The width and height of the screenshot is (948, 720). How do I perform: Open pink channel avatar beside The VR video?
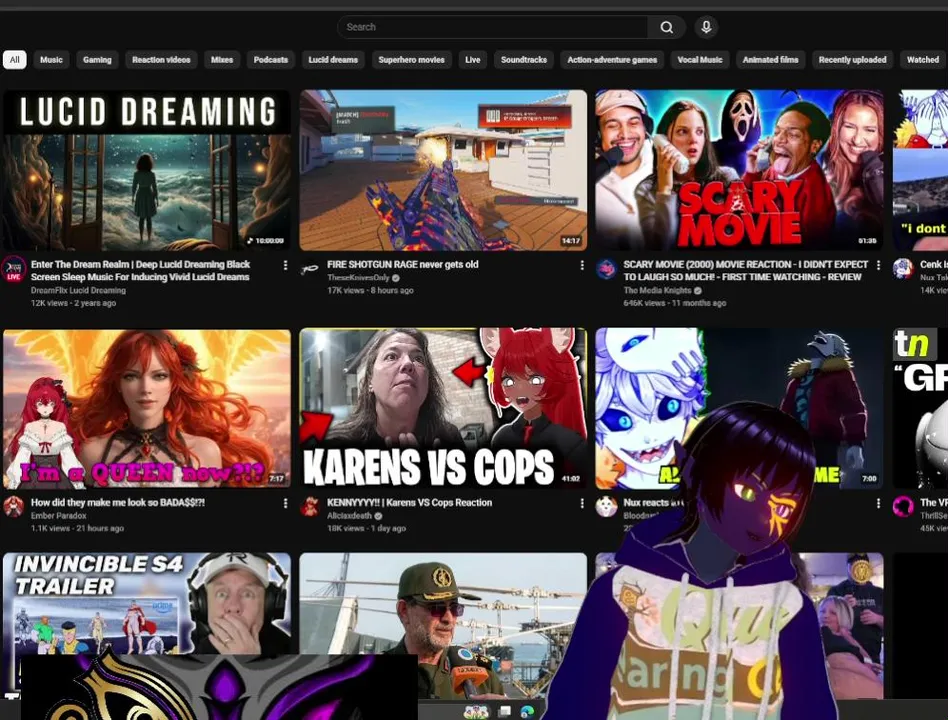tap(903, 507)
